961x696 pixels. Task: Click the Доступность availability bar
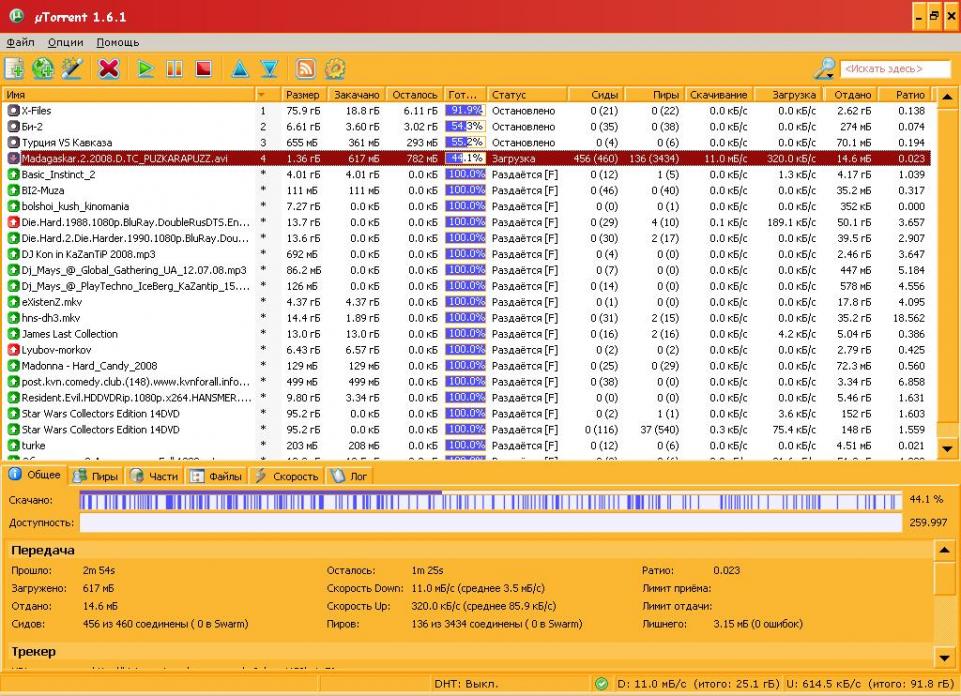(x=490, y=523)
